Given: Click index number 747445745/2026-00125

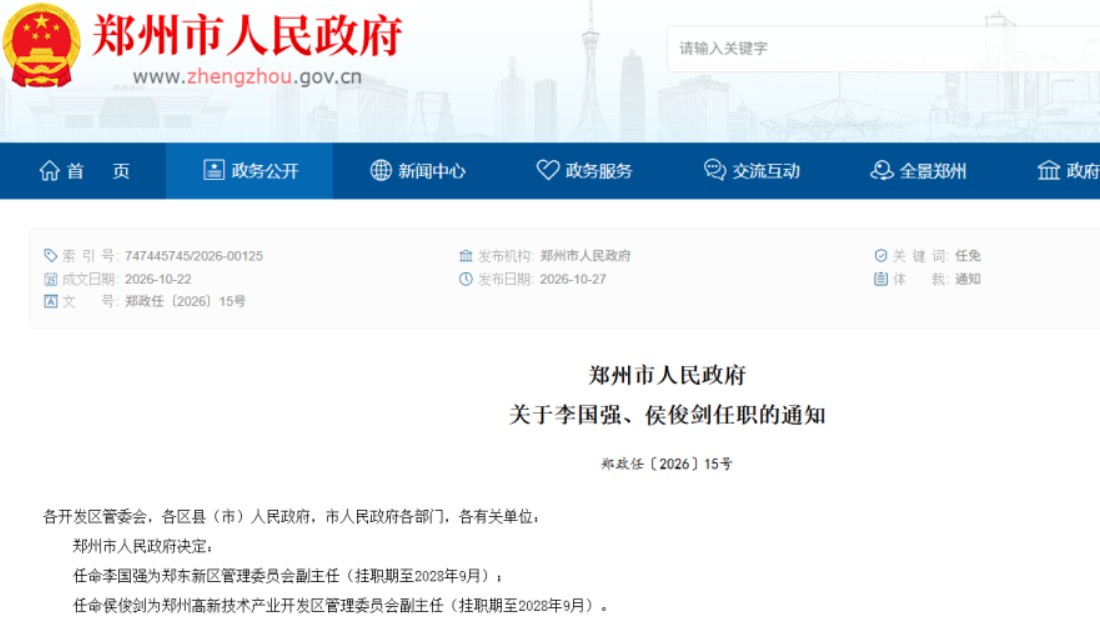Looking at the screenshot, I should pyautogui.click(x=194, y=256).
